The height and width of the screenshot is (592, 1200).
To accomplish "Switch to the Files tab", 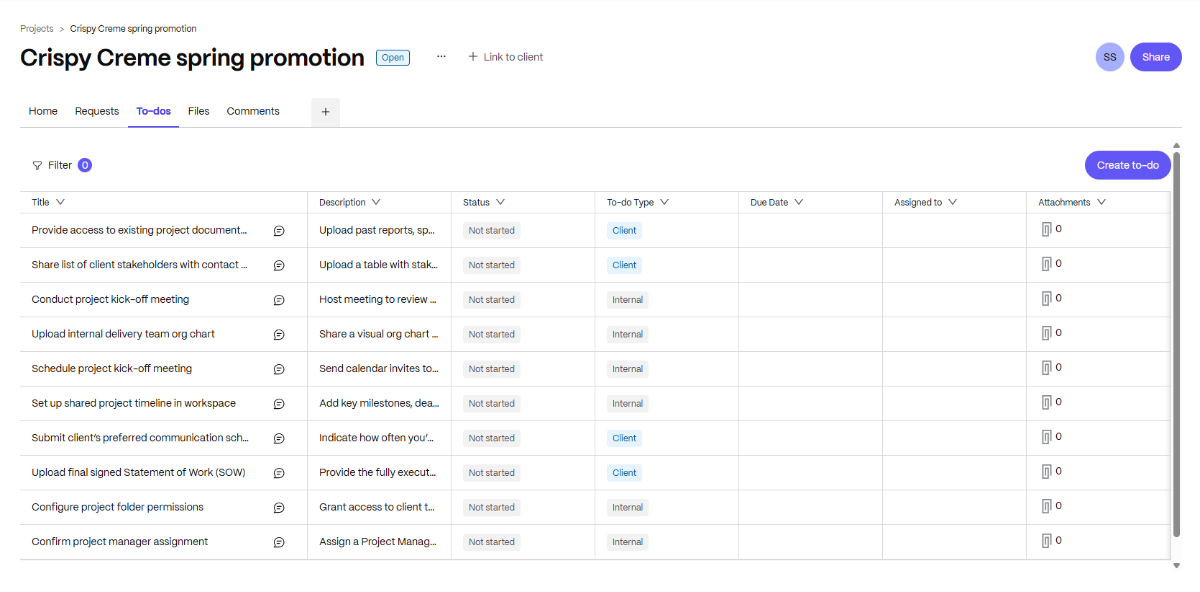I will click(x=198, y=111).
